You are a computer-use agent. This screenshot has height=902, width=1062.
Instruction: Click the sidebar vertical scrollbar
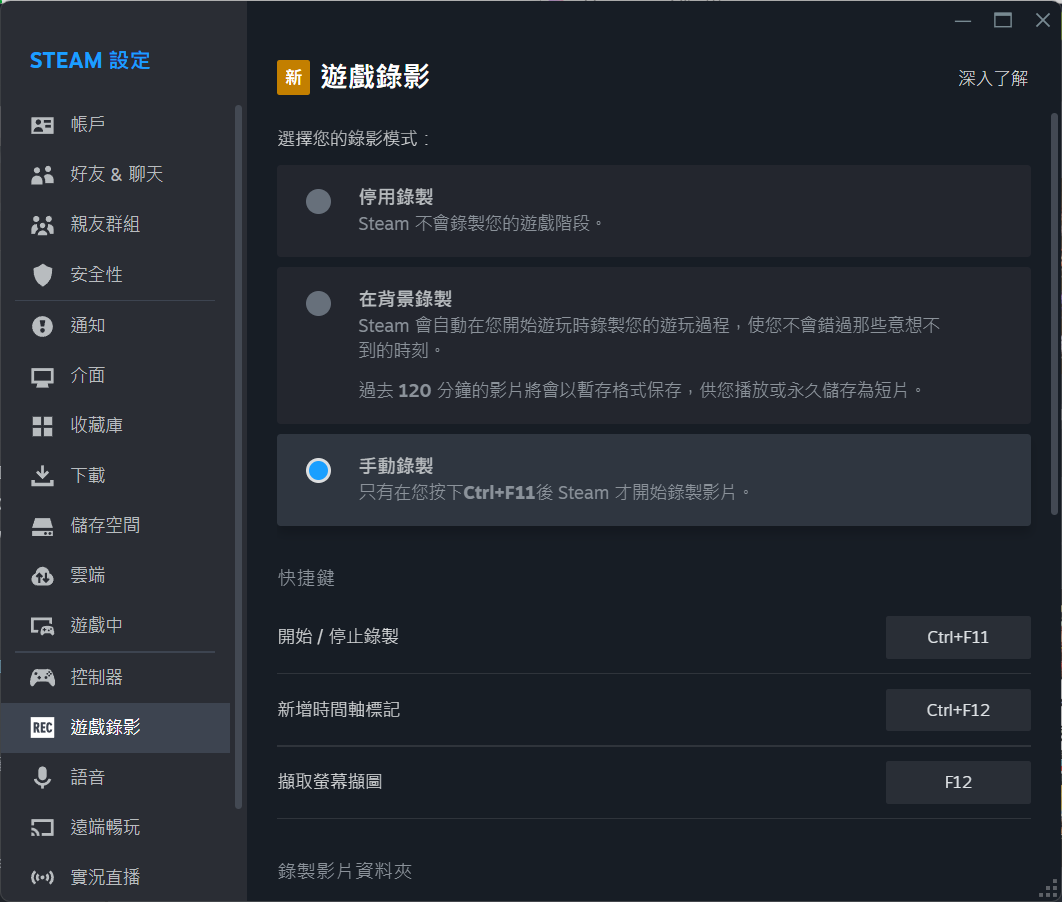238,456
